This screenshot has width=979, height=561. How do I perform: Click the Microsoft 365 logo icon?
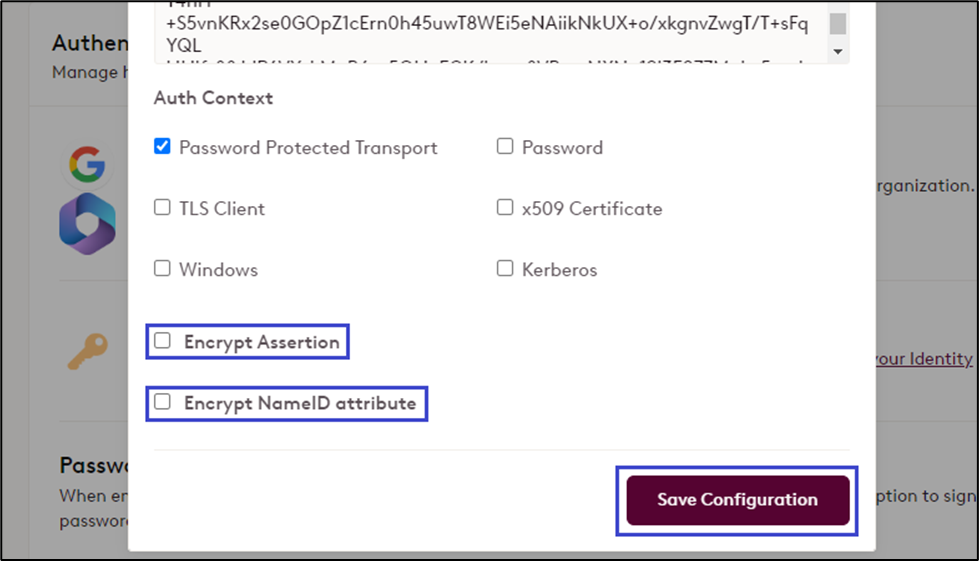coord(87,222)
